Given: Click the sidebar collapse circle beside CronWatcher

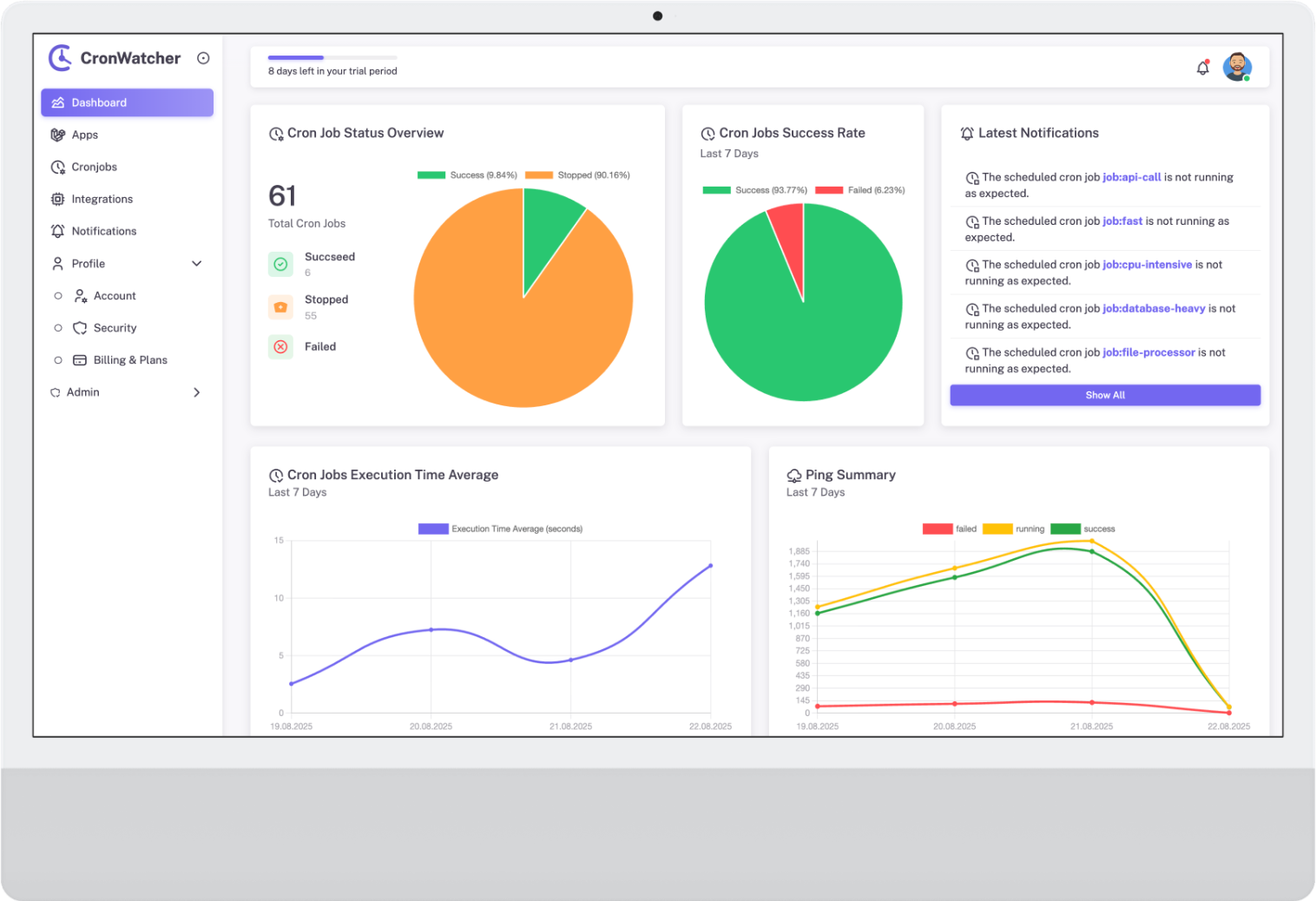Looking at the screenshot, I should click(x=203, y=57).
